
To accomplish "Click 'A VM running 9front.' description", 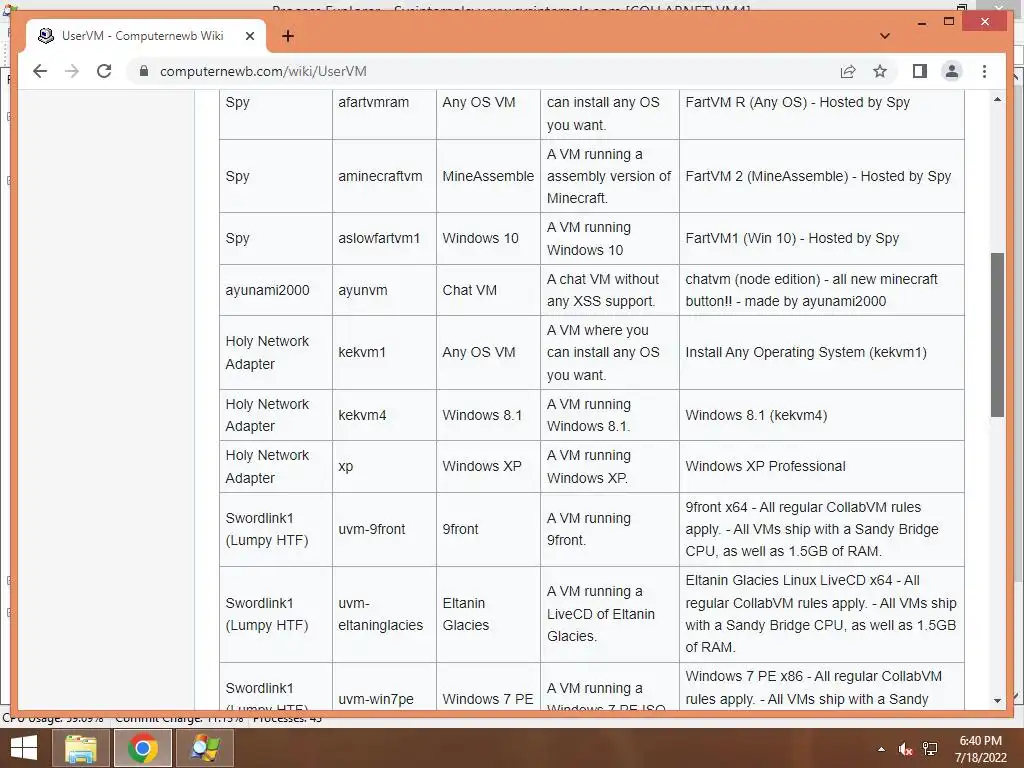I will tap(588, 529).
